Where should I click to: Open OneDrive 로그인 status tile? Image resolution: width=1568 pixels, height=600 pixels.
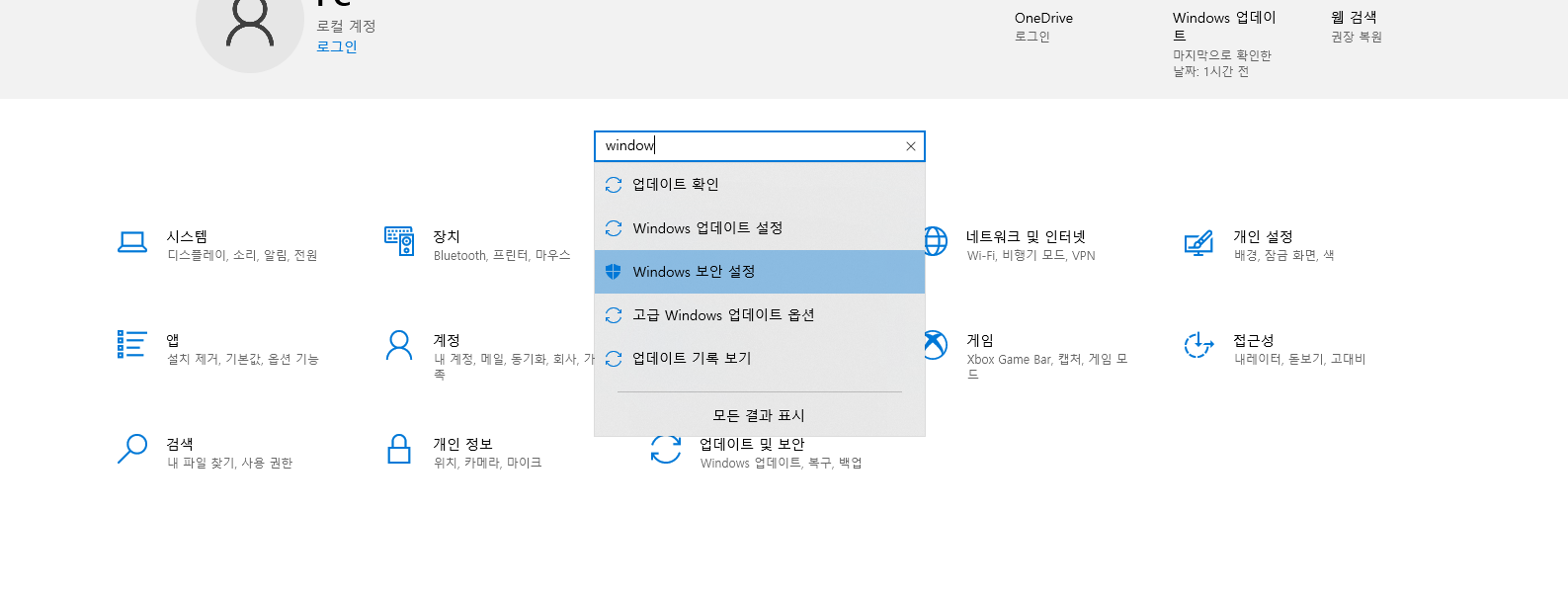(x=1043, y=27)
